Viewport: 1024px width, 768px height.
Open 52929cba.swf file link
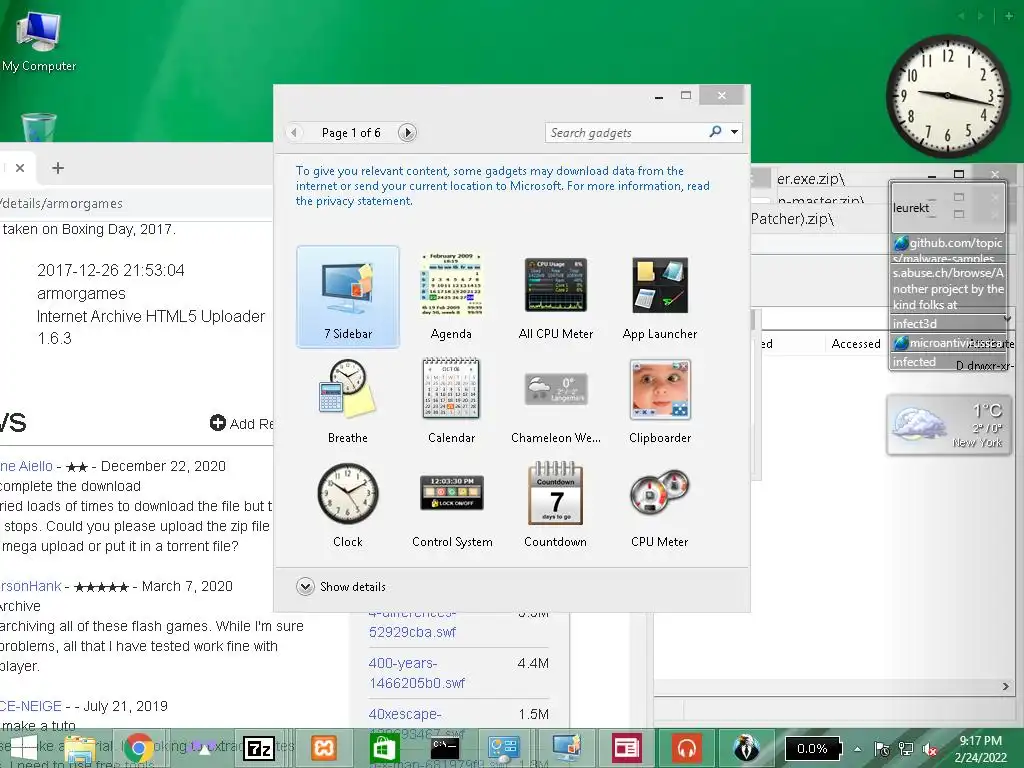pos(412,624)
